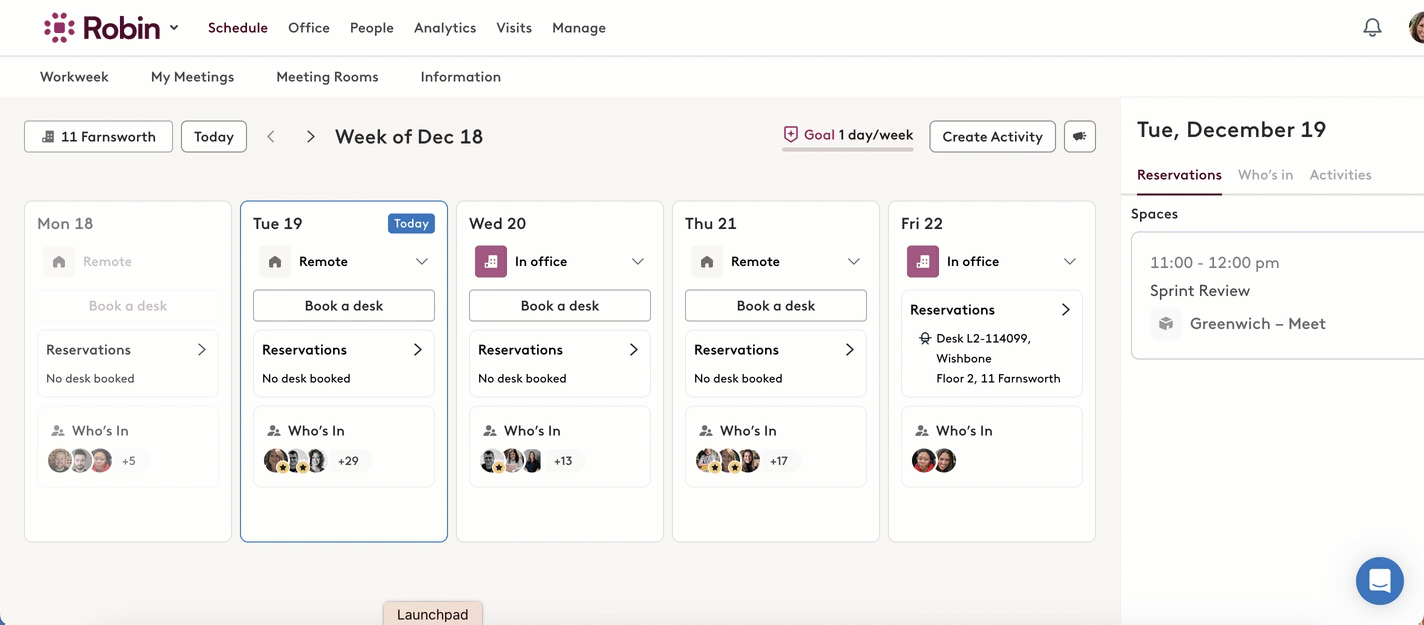Open Friday's In office status dropdown
1424x625 pixels.
click(1069, 262)
